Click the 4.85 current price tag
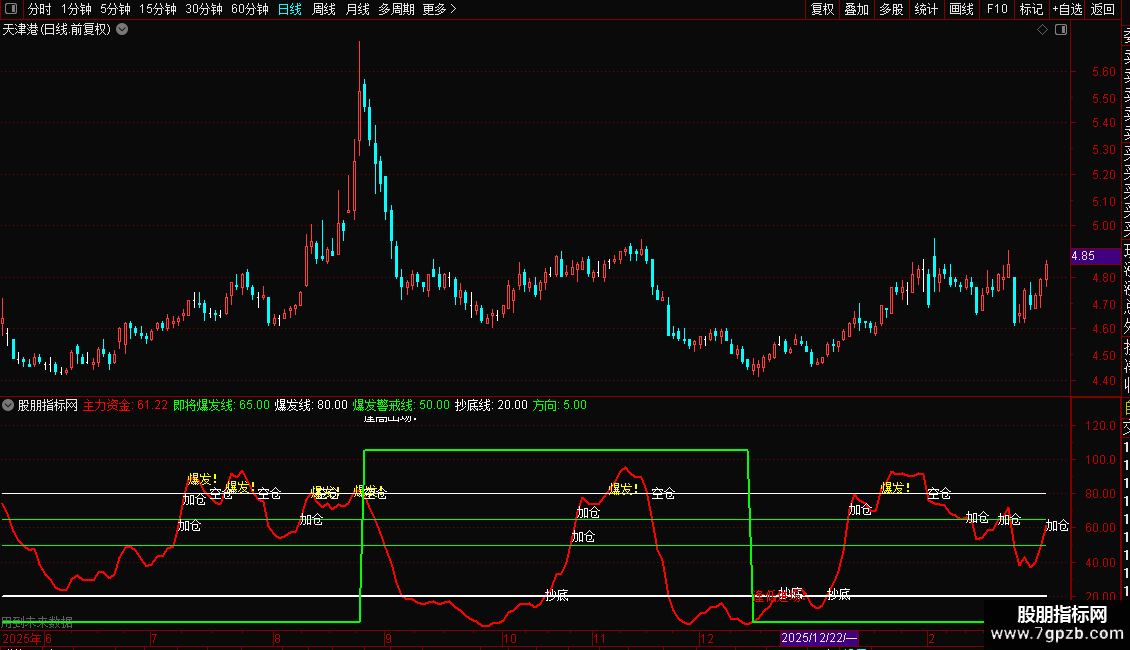Viewport: 1130px width, 650px height. point(1095,256)
